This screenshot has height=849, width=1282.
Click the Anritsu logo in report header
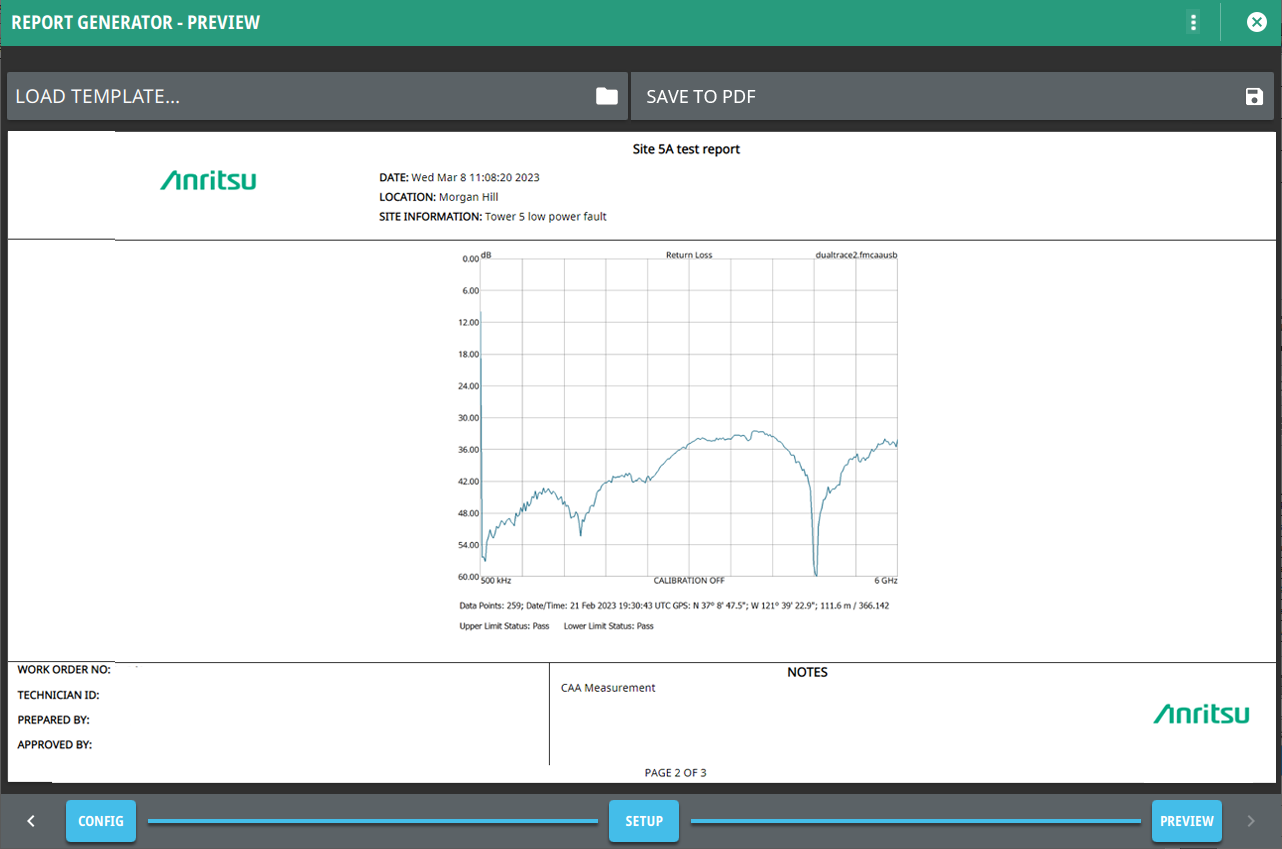208,180
